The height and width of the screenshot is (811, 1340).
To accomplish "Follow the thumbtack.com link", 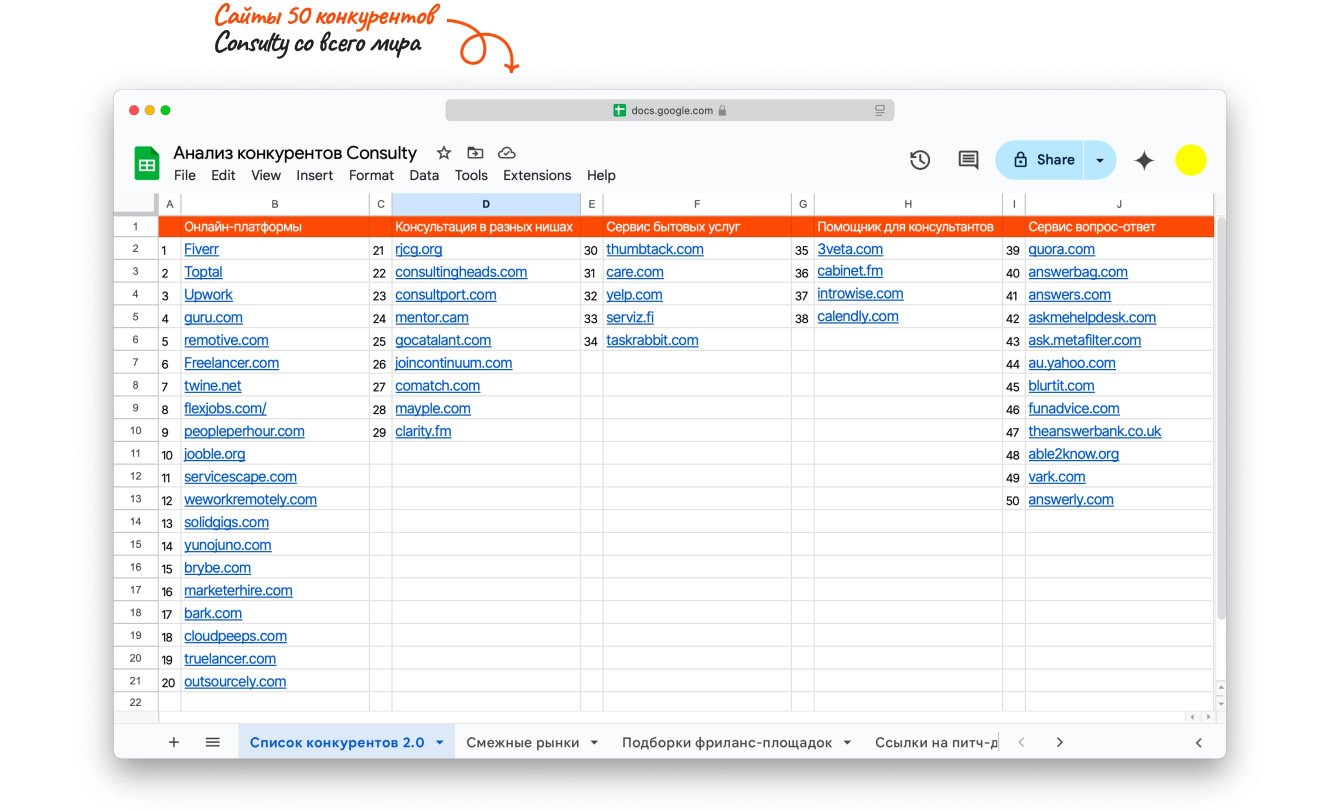I will [655, 249].
